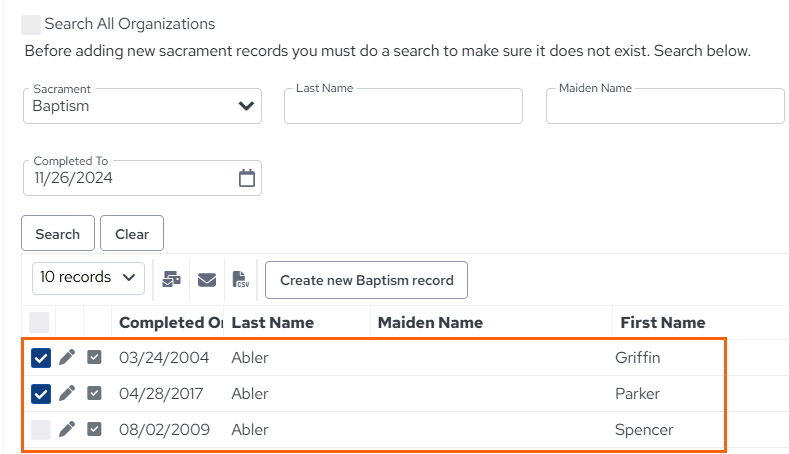Click the email envelope icon
This screenshot has height=454, width=789.
[207, 280]
